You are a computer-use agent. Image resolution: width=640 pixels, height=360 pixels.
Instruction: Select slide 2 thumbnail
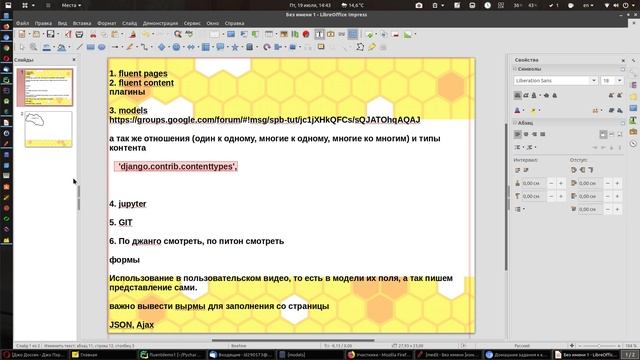(48, 129)
